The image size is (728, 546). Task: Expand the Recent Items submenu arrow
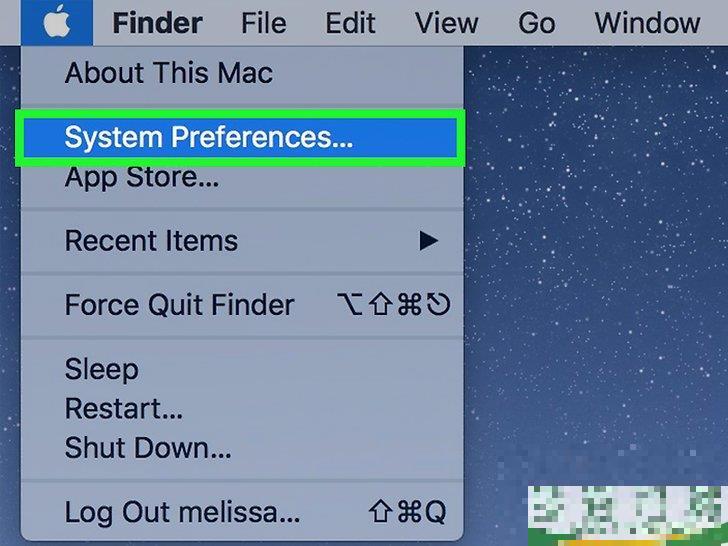[429, 240]
